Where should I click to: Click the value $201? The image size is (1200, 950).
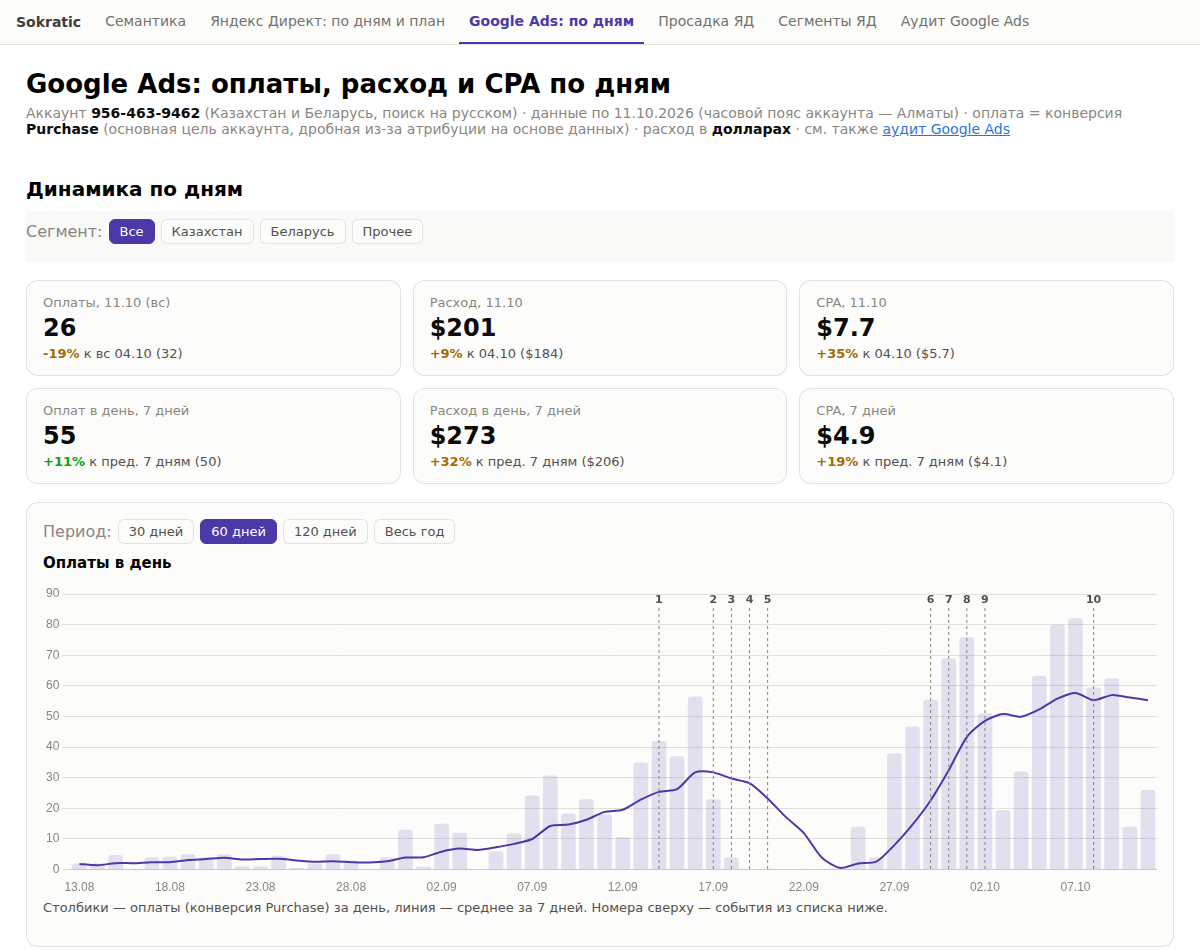pos(463,328)
